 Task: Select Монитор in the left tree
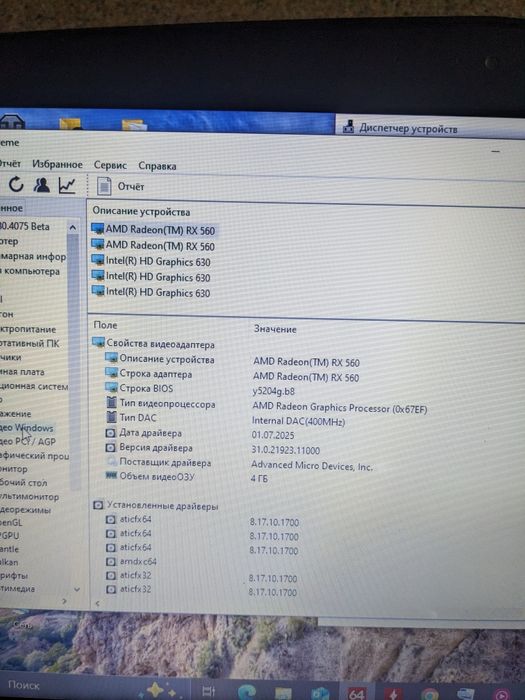click(x=14, y=469)
